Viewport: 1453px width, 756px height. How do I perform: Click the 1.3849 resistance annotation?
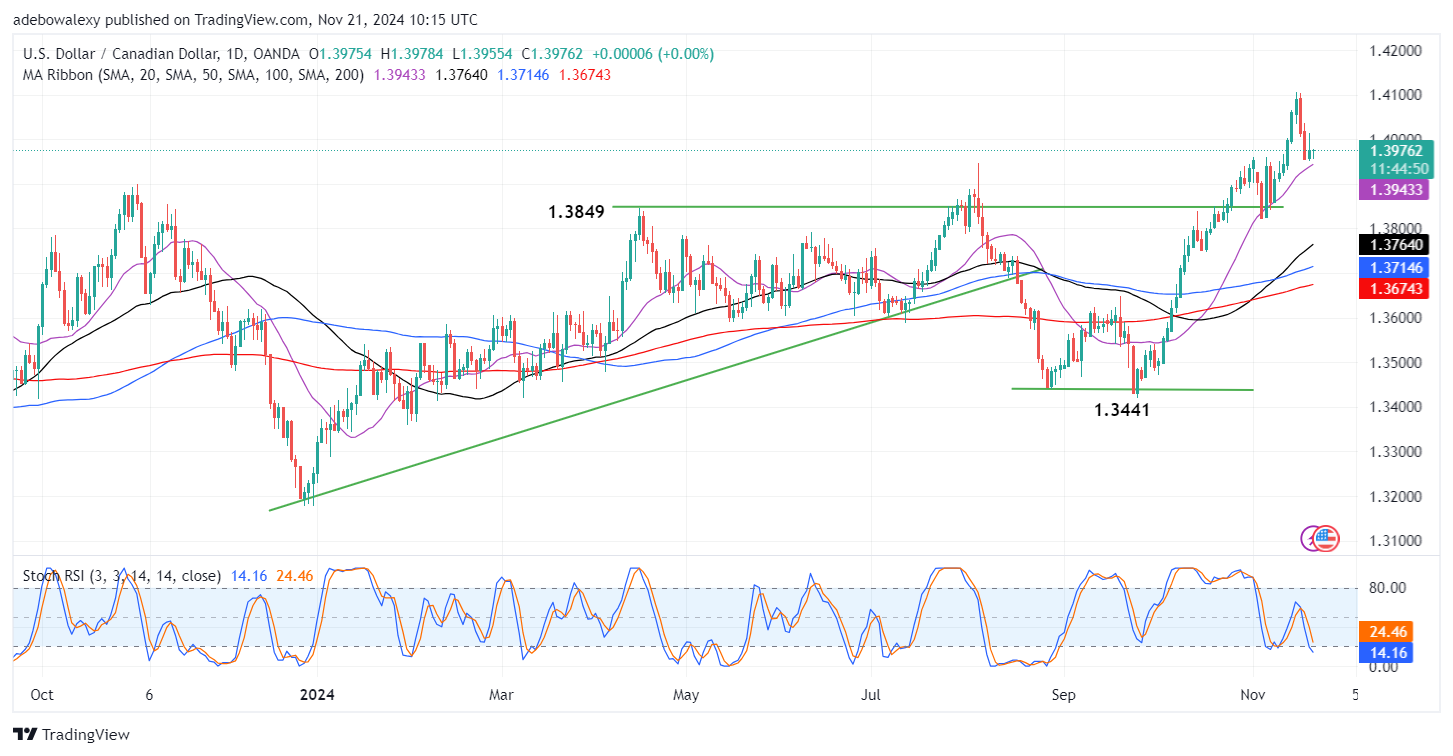click(x=575, y=212)
